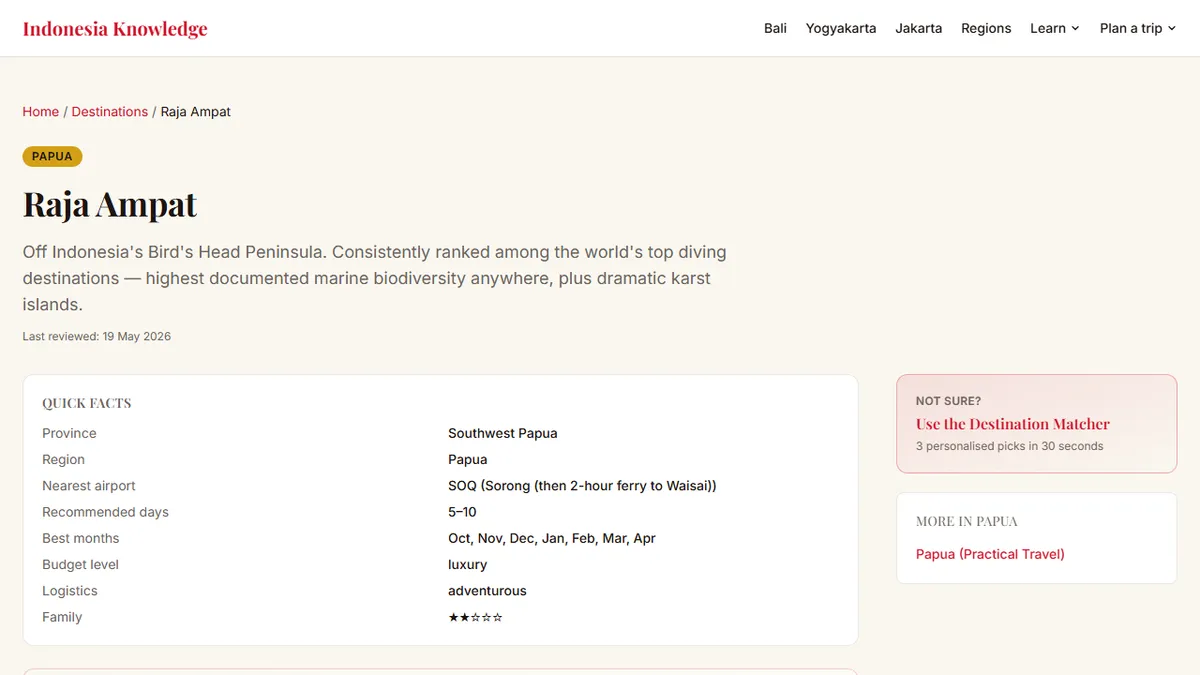Image resolution: width=1200 pixels, height=675 pixels.
Task: Open the Use the Destination Matcher link
Action: [1013, 424]
